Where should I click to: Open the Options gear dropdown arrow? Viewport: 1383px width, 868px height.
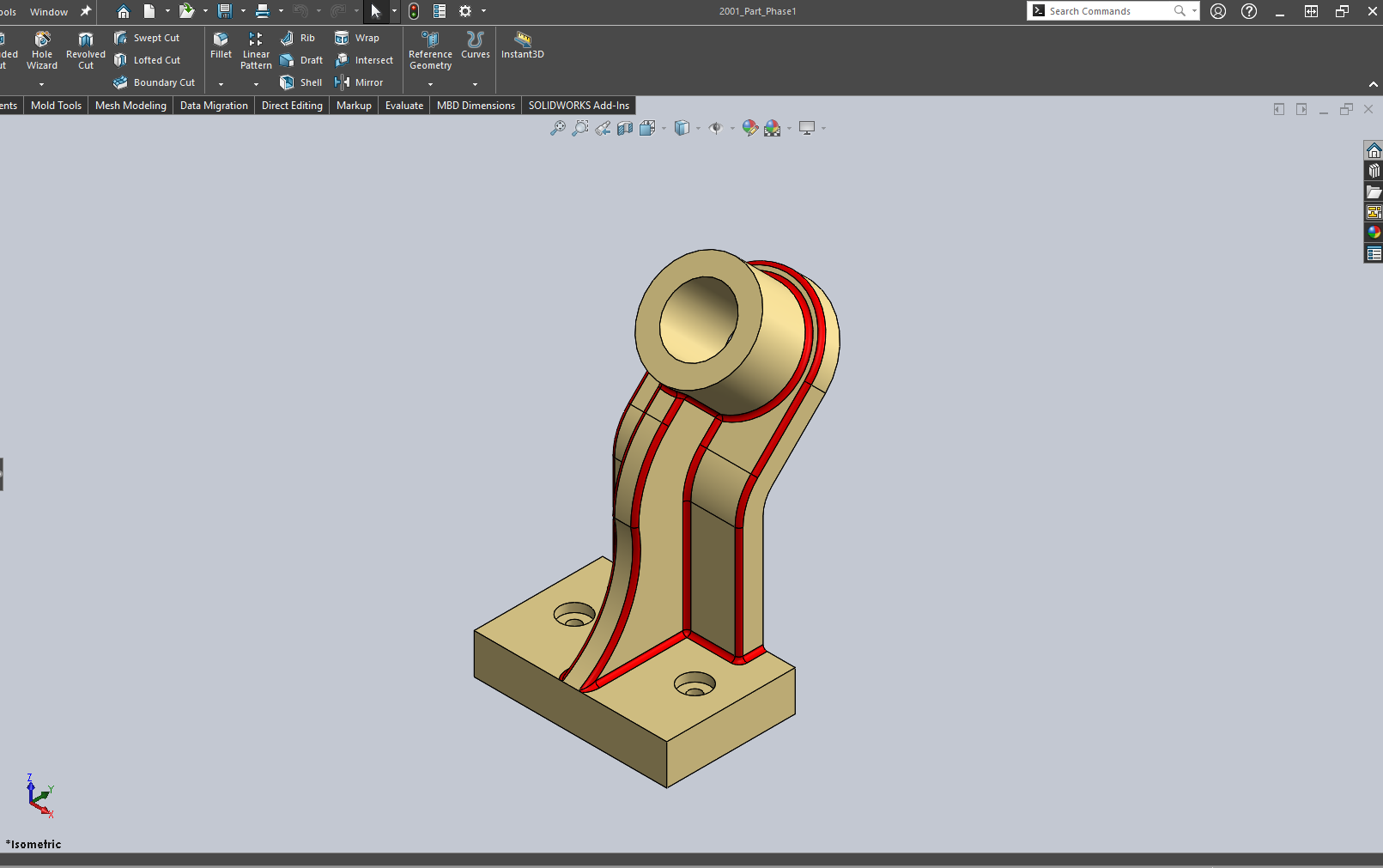[x=483, y=11]
